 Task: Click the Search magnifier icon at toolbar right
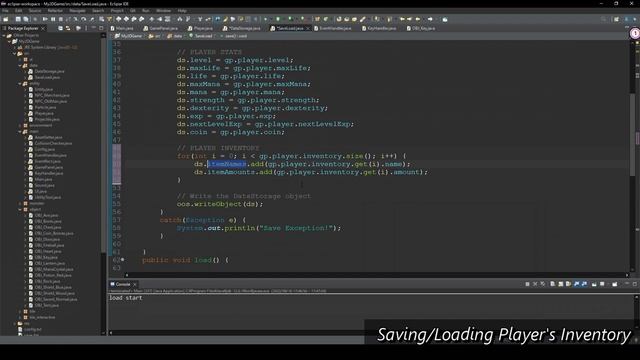click(603, 19)
